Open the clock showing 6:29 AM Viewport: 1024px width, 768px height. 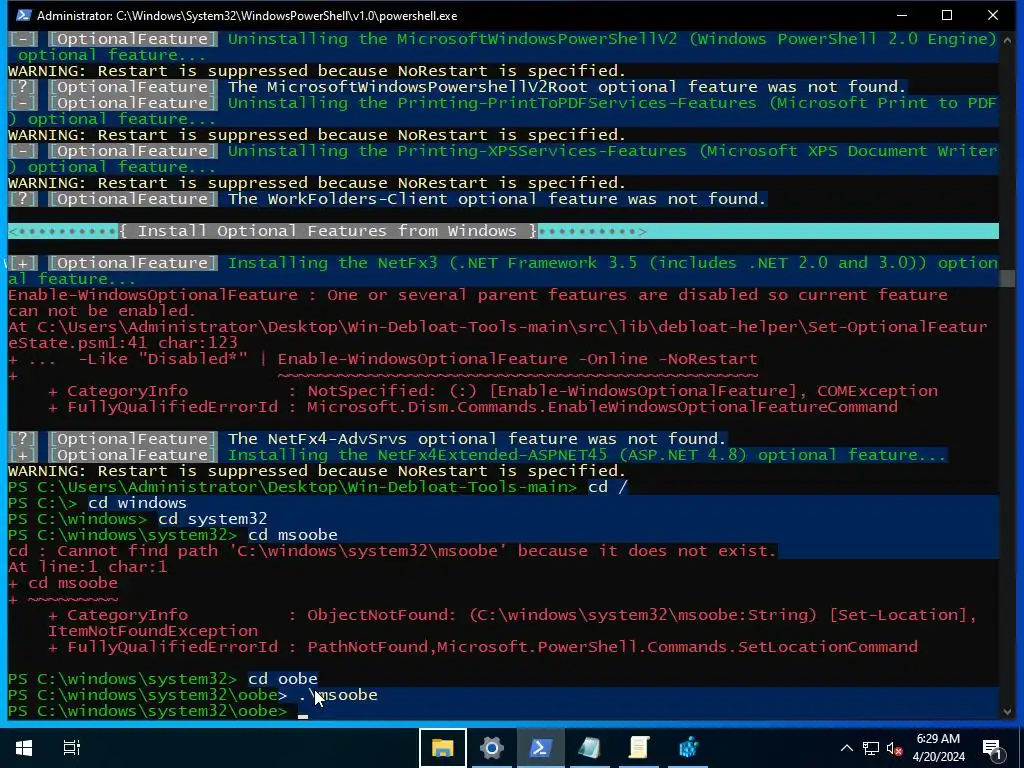pyautogui.click(x=938, y=748)
